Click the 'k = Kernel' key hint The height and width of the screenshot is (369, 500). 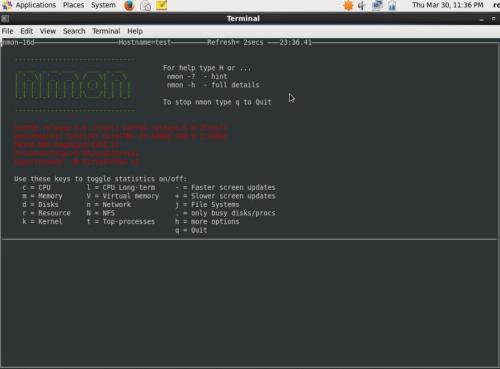[x=42, y=222]
